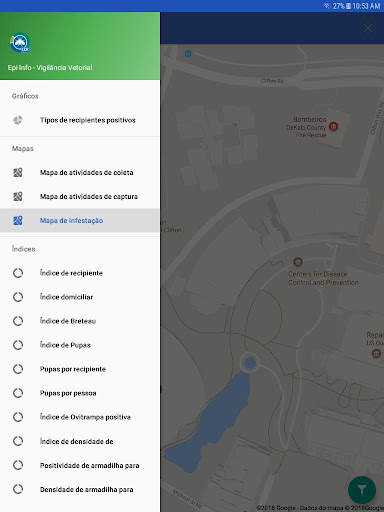Click the Epi Info app logo

click(x=20, y=43)
